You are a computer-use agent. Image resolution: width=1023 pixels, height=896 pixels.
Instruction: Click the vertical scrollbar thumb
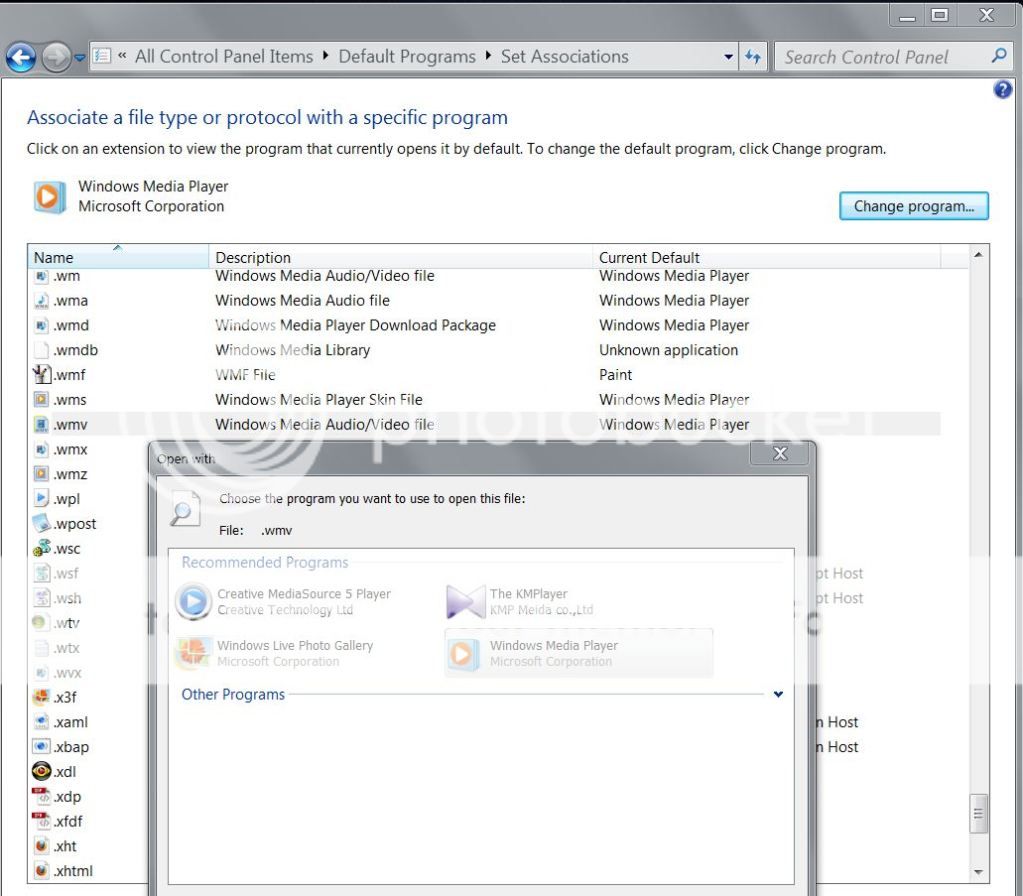pyautogui.click(x=978, y=814)
